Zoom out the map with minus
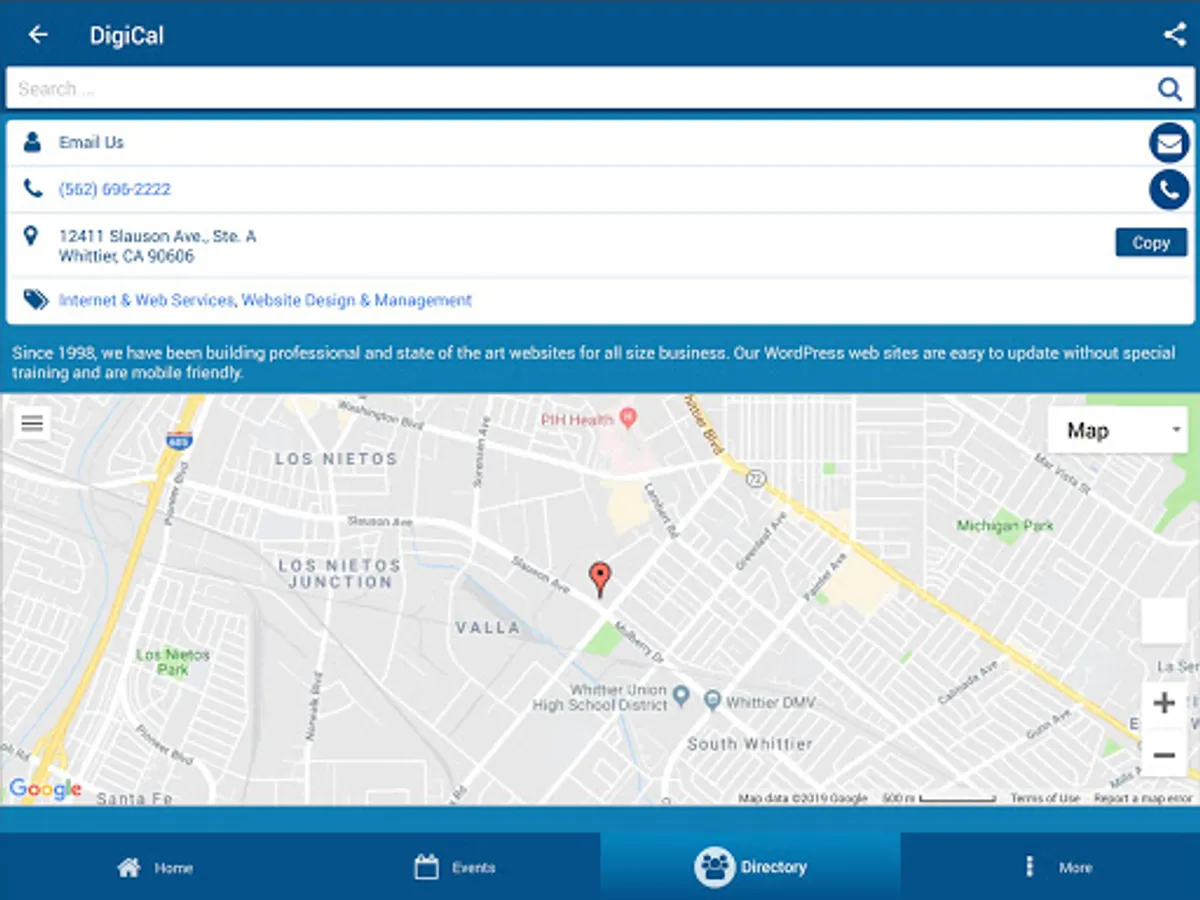This screenshot has height=900, width=1200. [1164, 755]
